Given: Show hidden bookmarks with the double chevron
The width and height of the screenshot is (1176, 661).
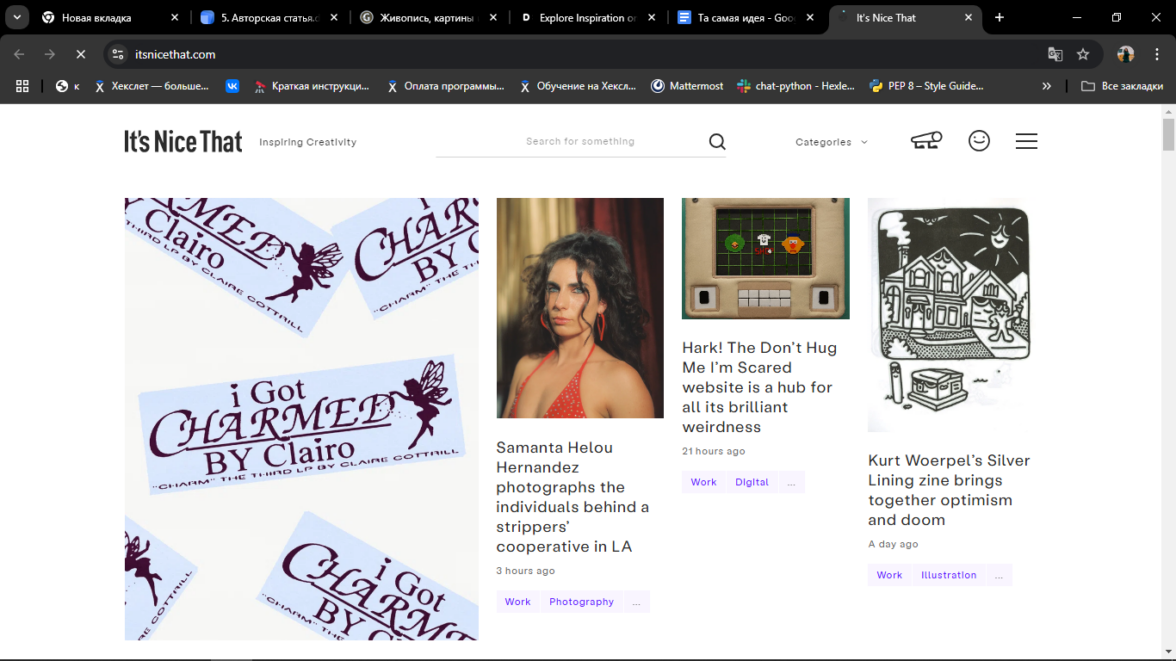Looking at the screenshot, I should pos(1046,86).
